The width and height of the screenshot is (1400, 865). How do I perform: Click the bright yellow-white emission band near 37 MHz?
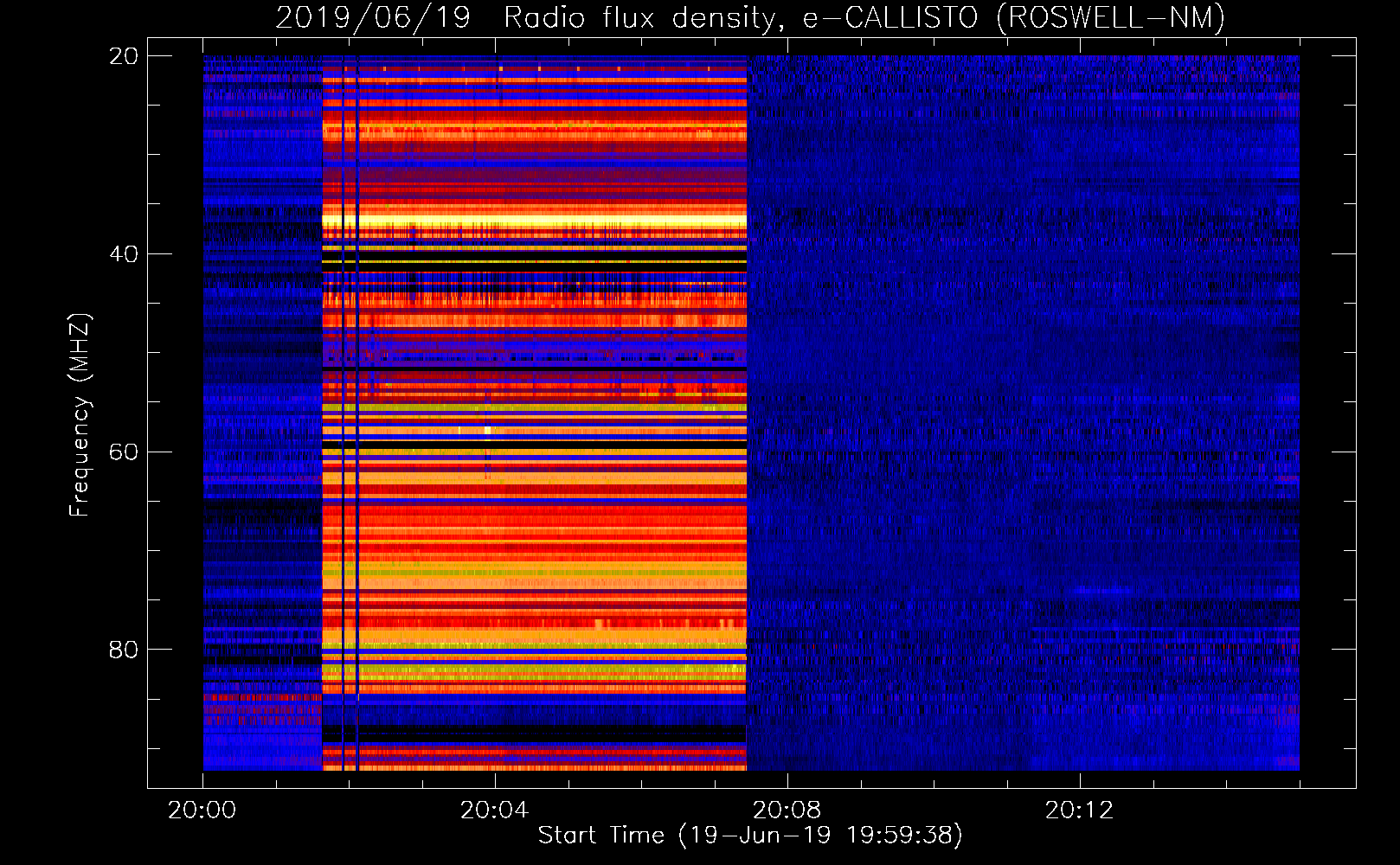[x=535, y=222]
